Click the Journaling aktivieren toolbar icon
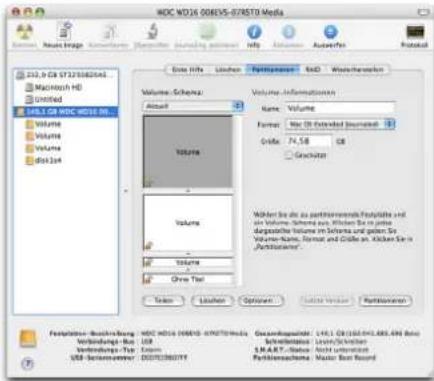 (207, 32)
